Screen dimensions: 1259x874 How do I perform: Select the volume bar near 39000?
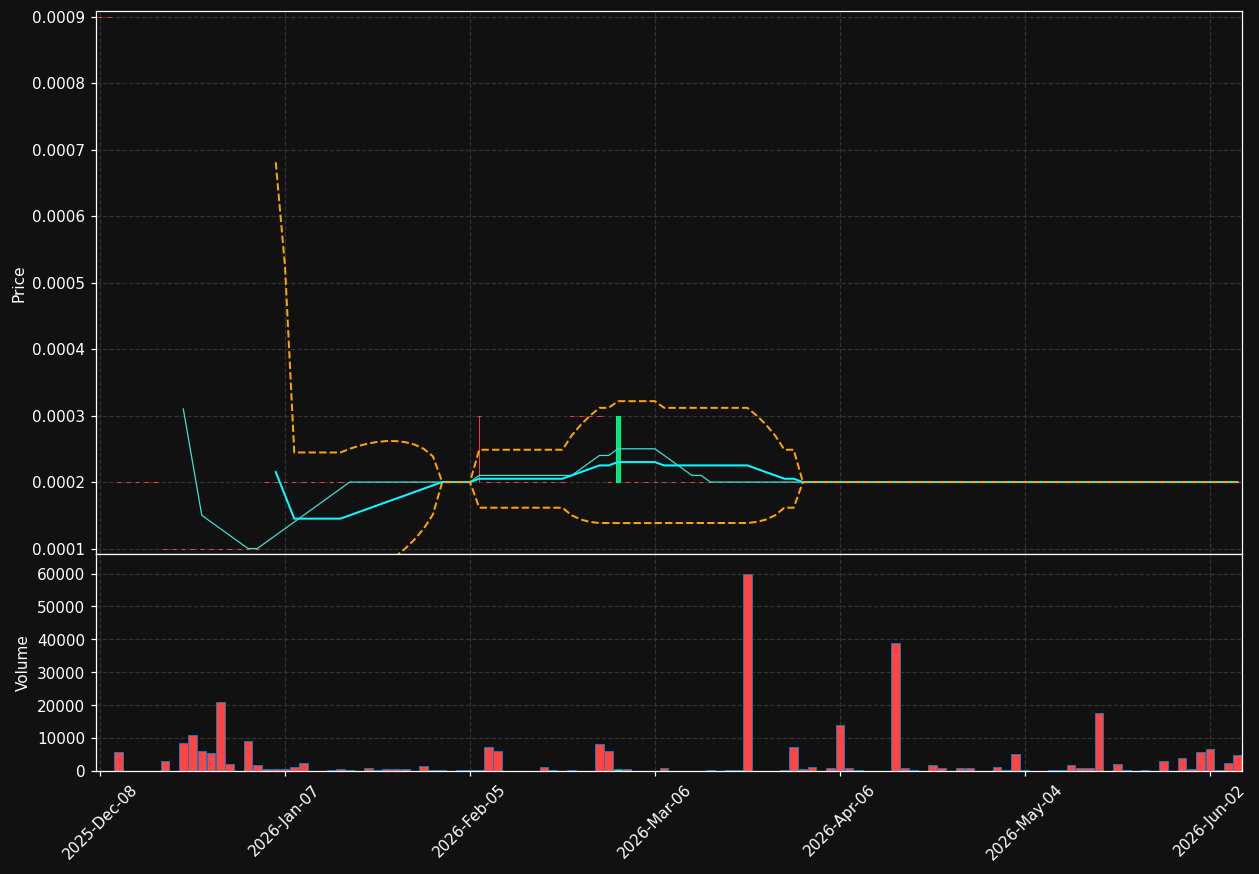click(x=895, y=707)
